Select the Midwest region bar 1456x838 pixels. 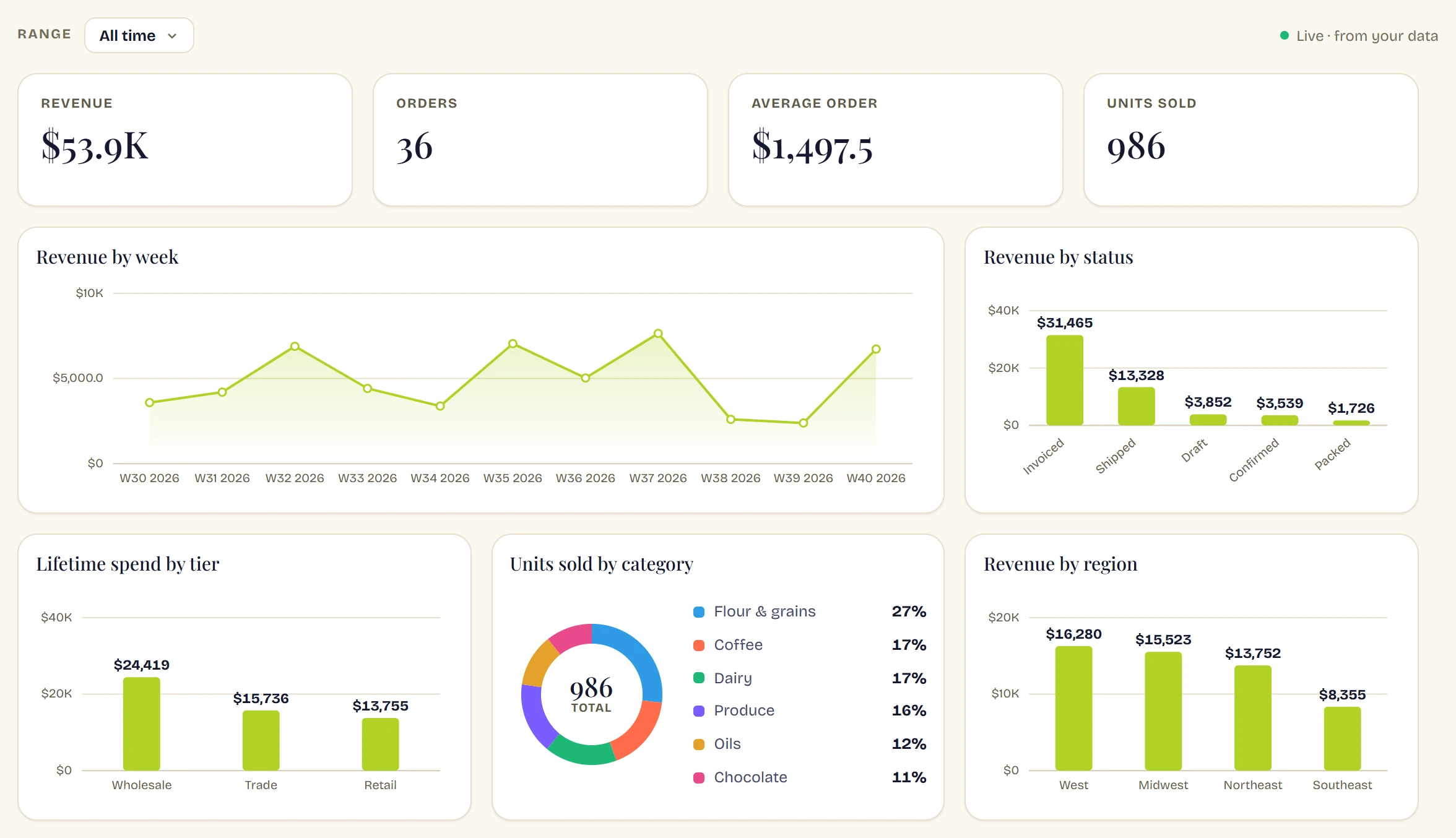point(1163,711)
